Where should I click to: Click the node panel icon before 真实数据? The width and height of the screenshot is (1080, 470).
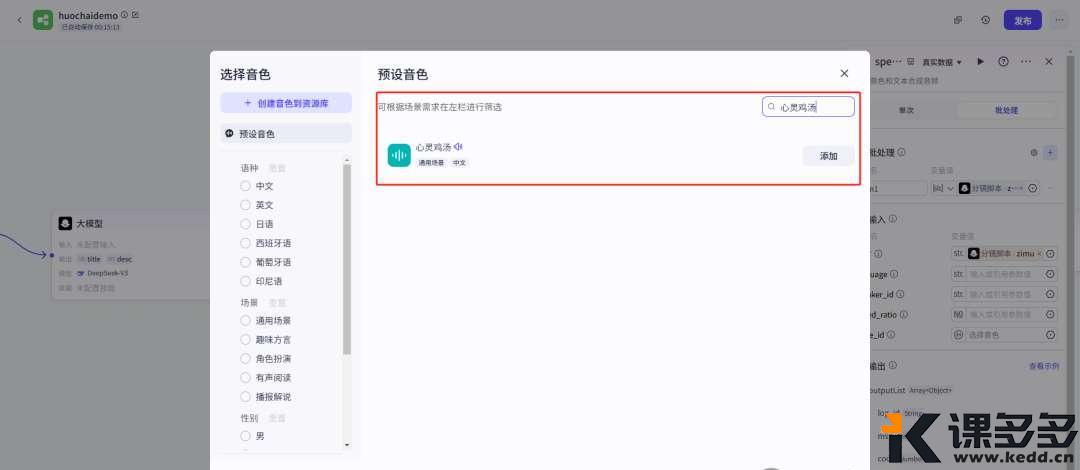[x=911, y=61]
